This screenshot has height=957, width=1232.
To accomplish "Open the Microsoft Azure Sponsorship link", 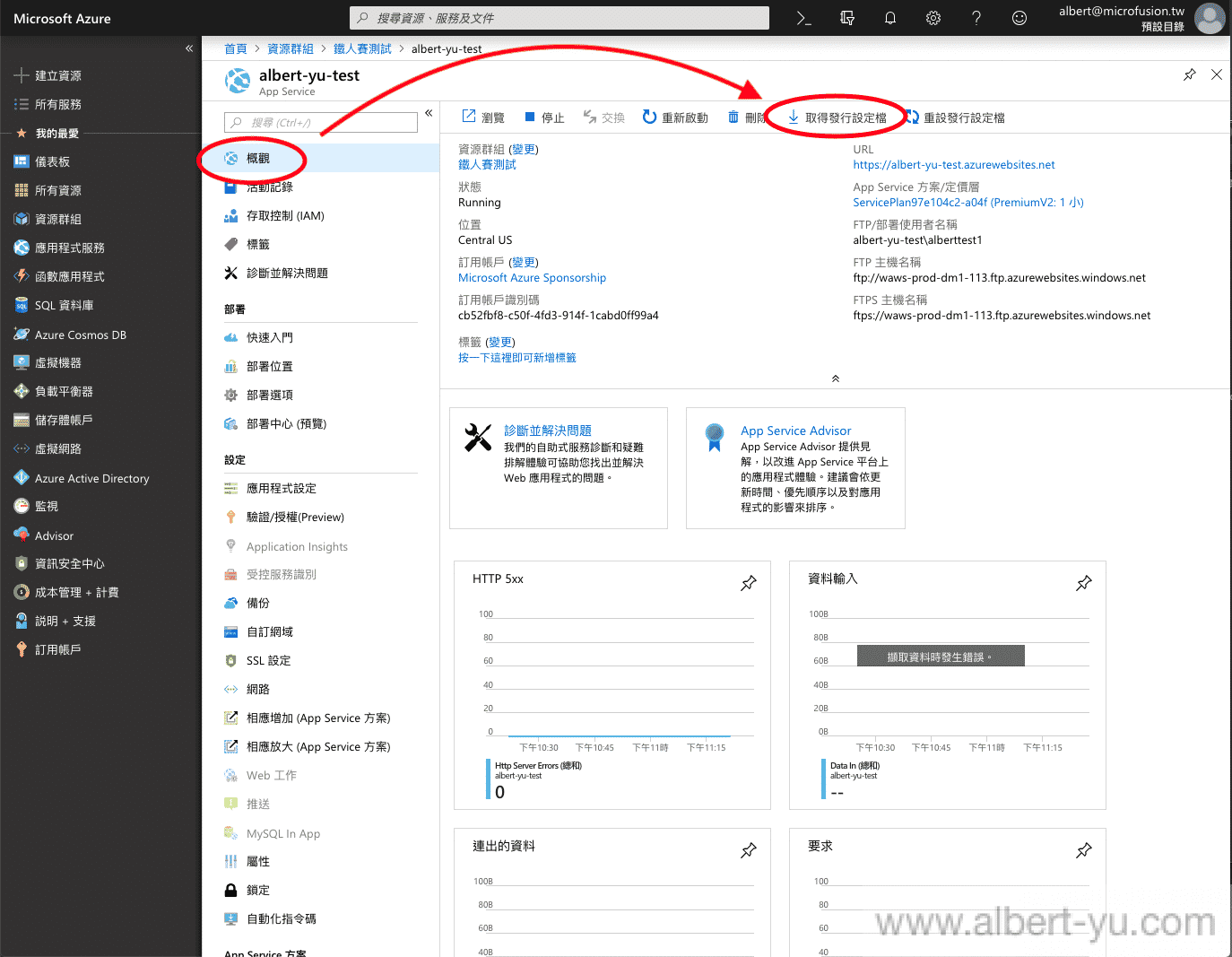I will [532, 278].
